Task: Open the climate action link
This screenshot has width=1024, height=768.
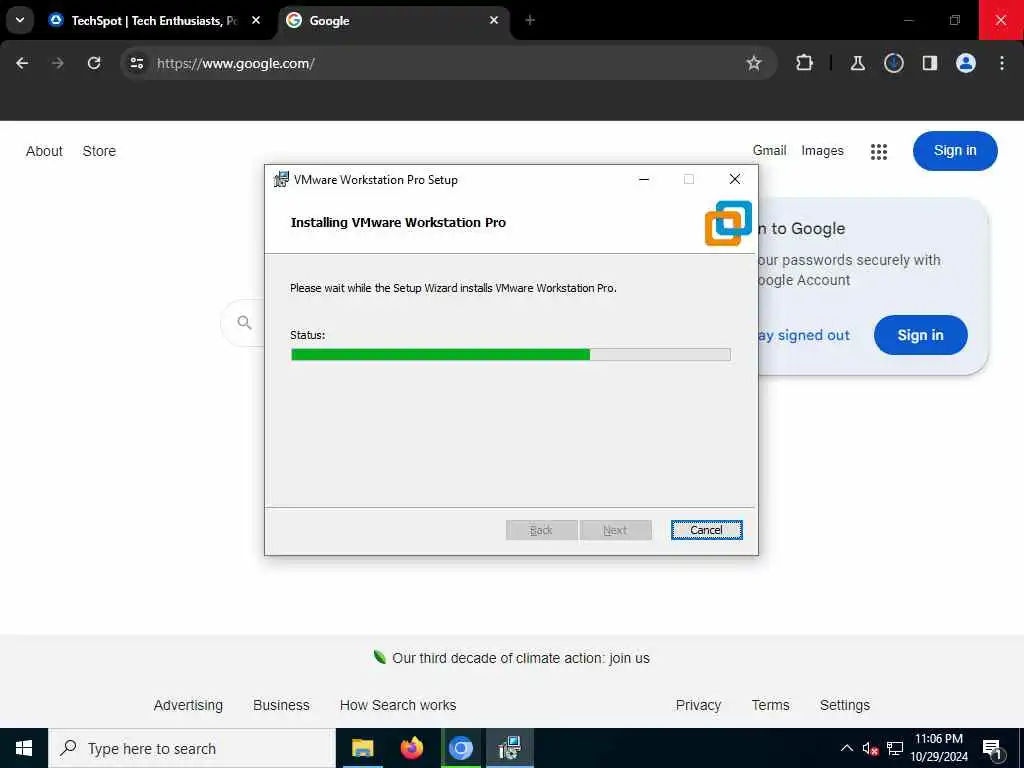Action: point(520,658)
